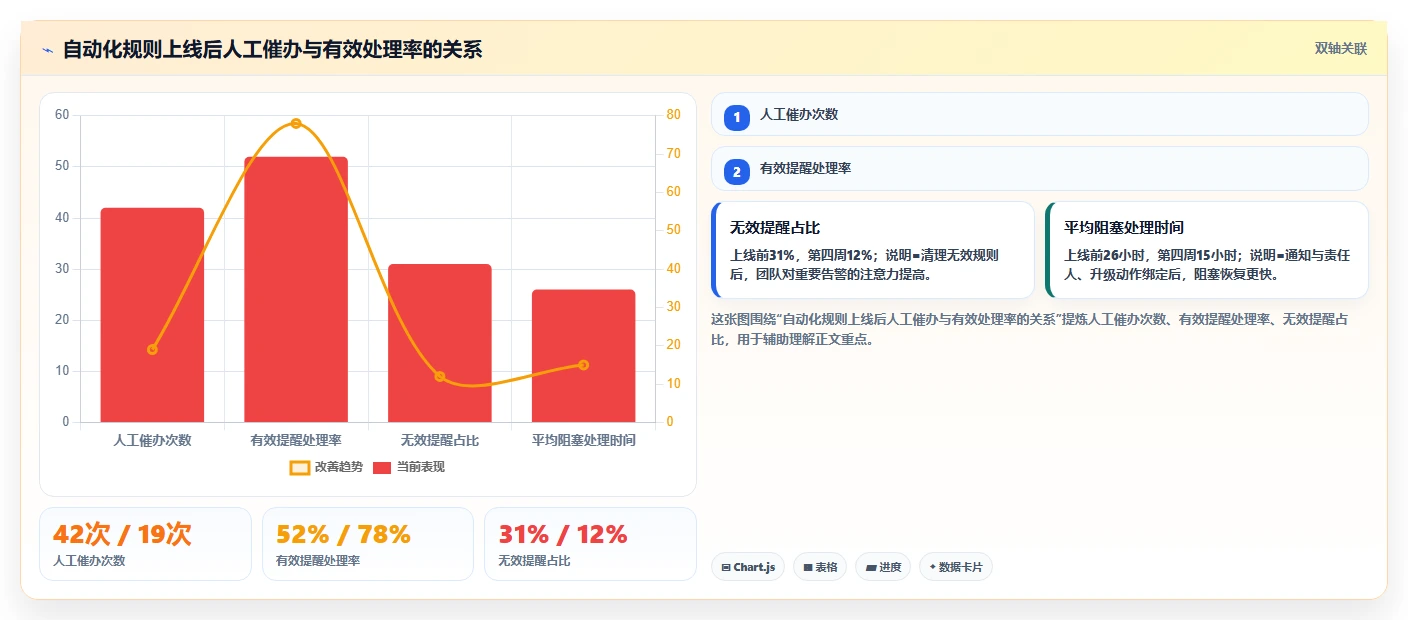Screen dimensions: 1408x620
Task: Click the 表格 tag
Action: 820,567
